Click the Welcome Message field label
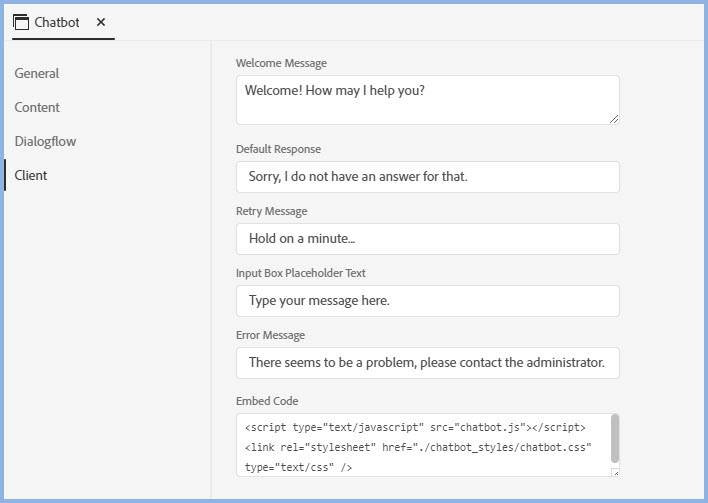Image resolution: width=708 pixels, height=503 pixels. click(x=281, y=63)
